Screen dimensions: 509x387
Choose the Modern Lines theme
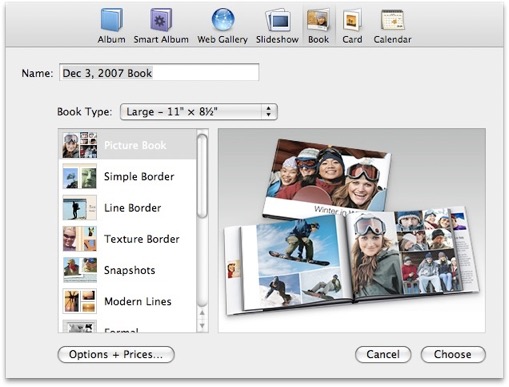(x=127, y=301)
